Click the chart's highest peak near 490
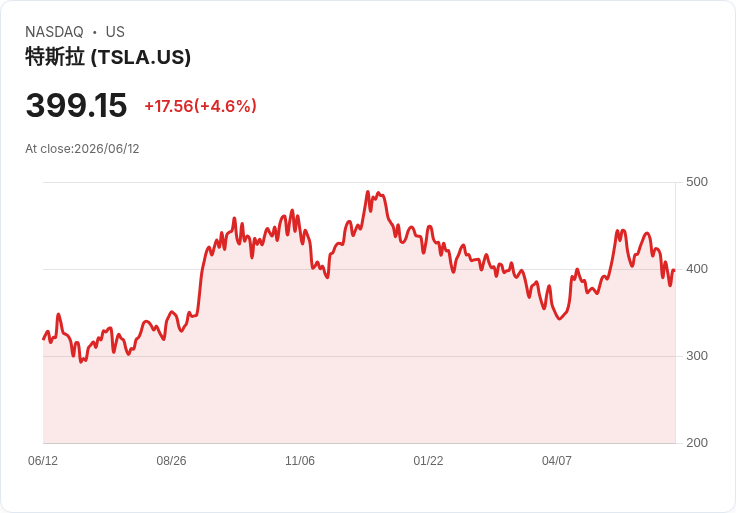This screenshot has width=736, height=513. click(x=368, y=191)
